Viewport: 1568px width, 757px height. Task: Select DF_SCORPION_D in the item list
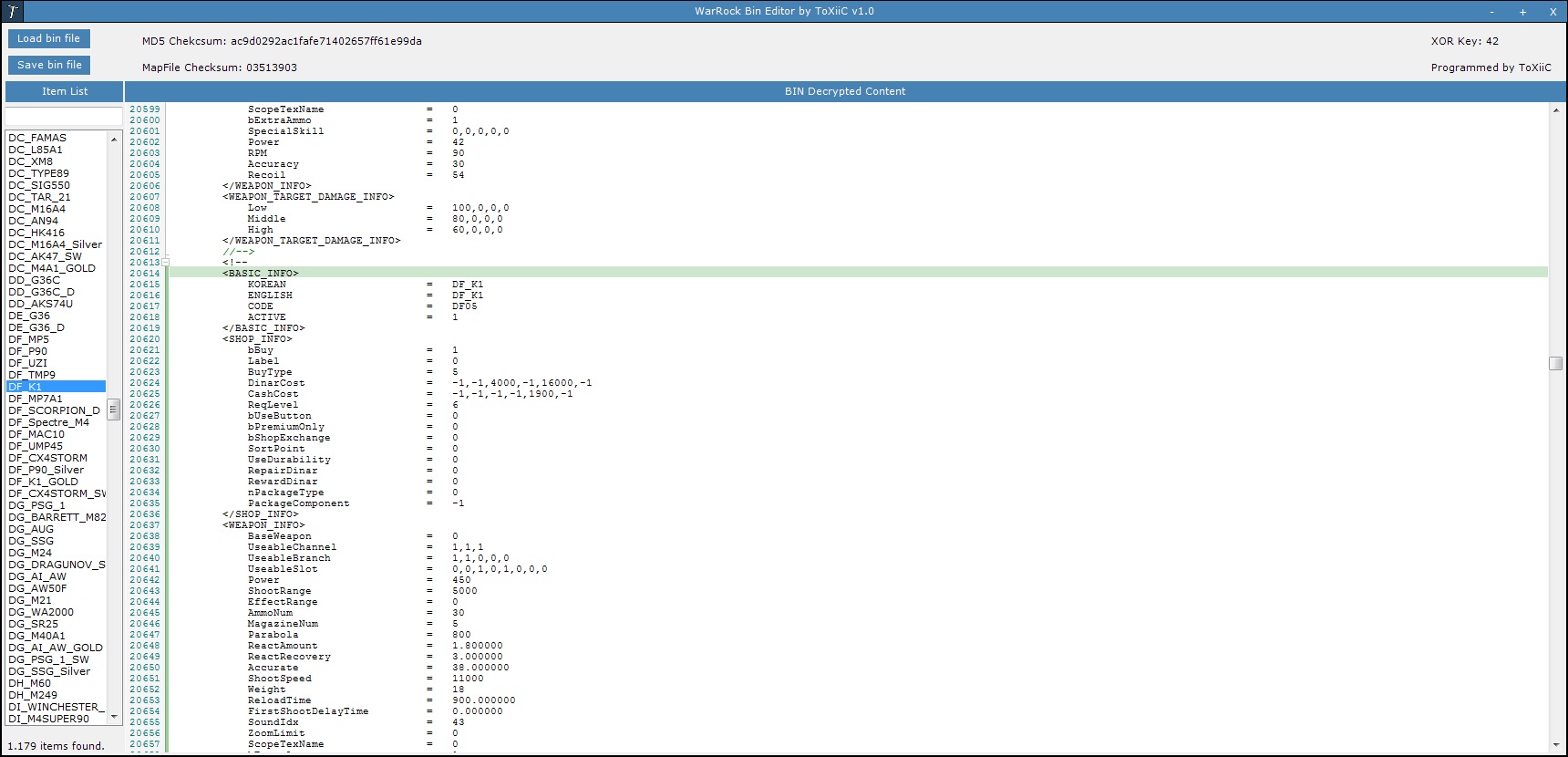coord(55,410)
